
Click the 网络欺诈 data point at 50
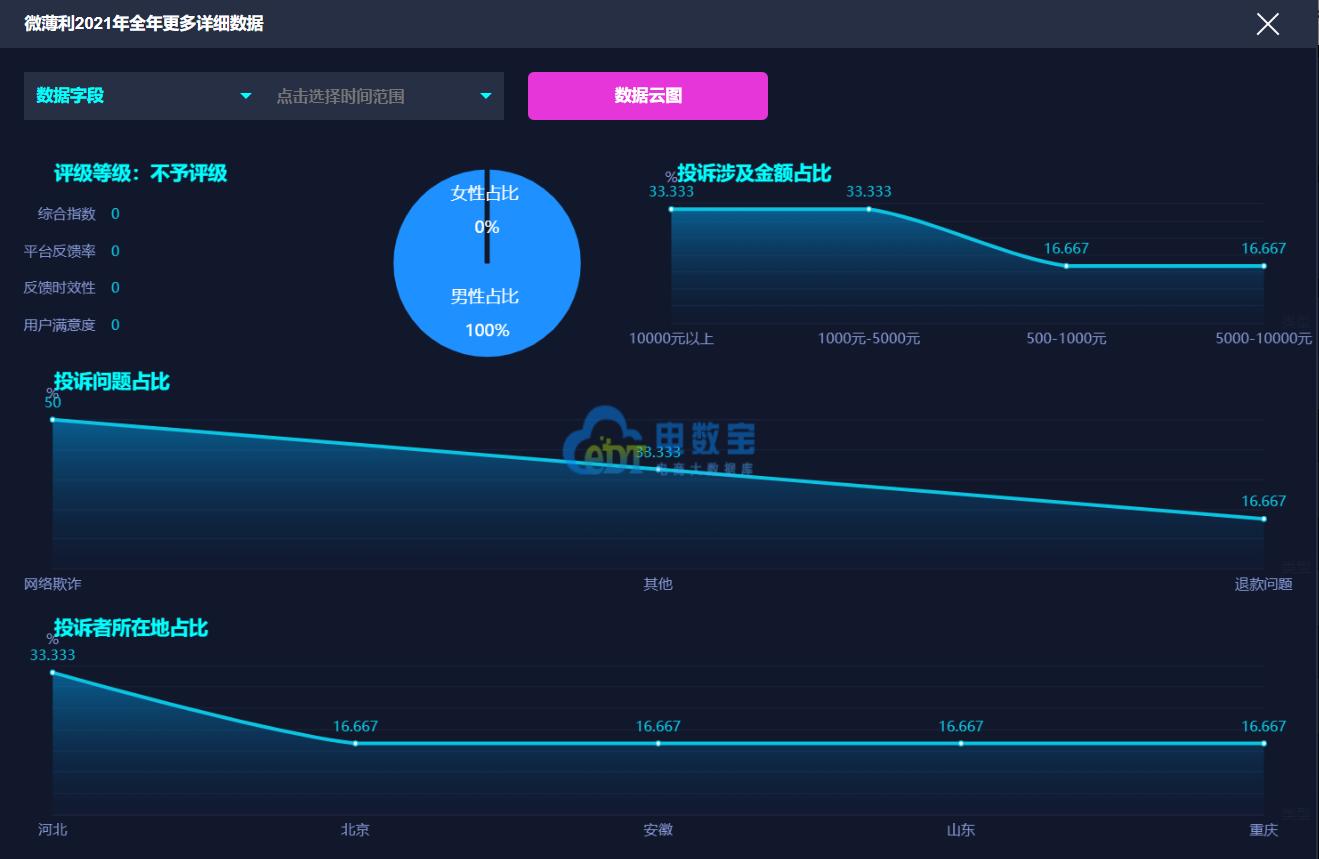tap(53, 420)
